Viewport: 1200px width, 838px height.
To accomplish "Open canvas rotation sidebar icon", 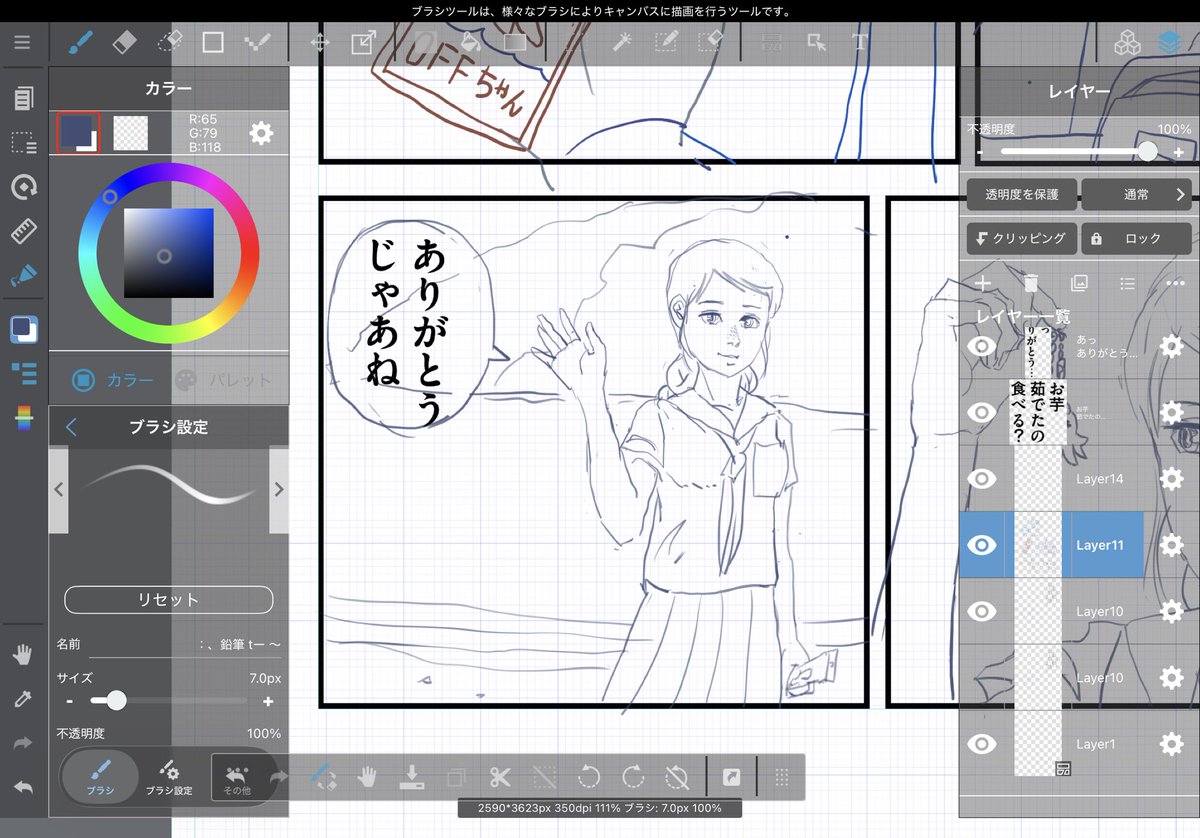I will pyautogui.click(x=23, y=187).
